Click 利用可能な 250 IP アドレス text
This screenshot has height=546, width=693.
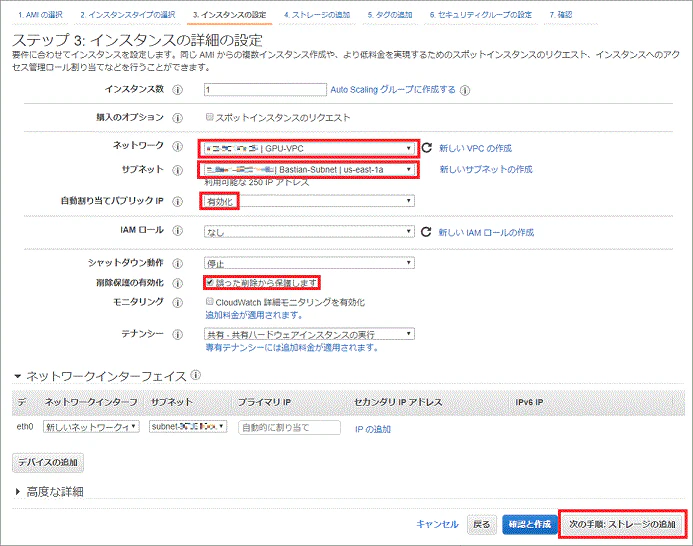(x=256, y=182)
